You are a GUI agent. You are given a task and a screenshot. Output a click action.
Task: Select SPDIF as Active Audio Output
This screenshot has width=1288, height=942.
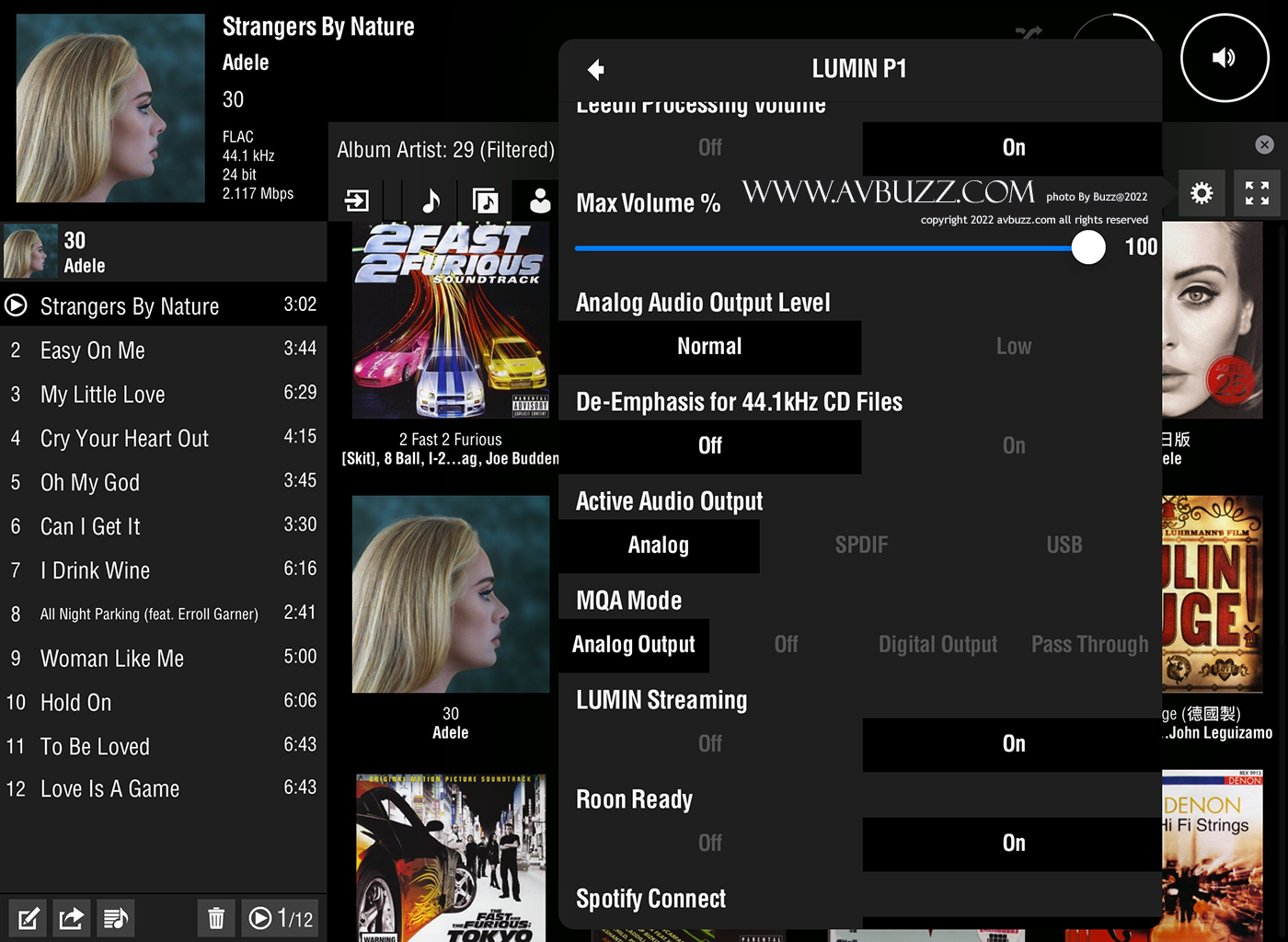[861, 546]
